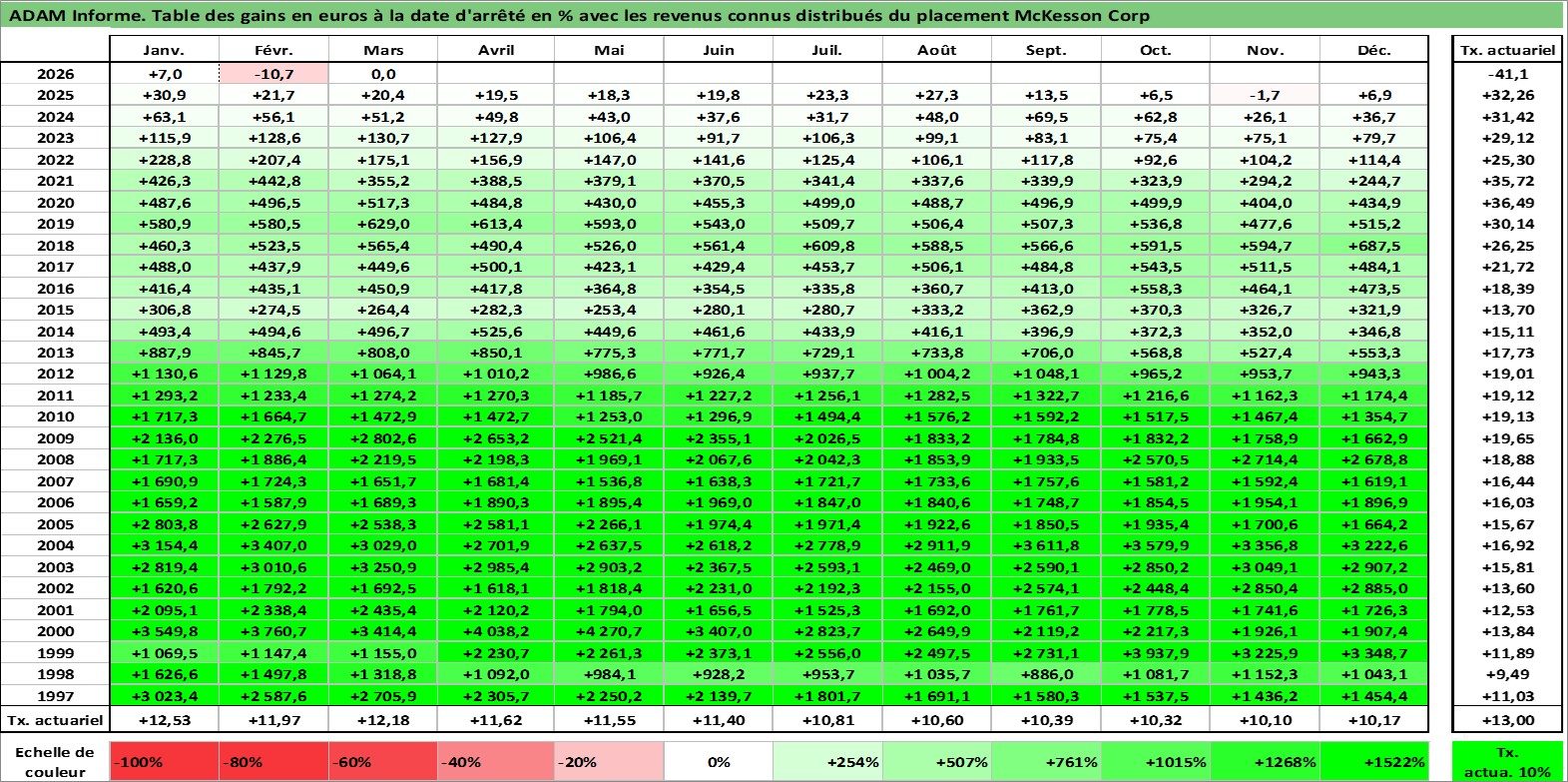This screenshot has width=1568, height=782.
Task: Select the -40% color scale box
Action: 496,761
